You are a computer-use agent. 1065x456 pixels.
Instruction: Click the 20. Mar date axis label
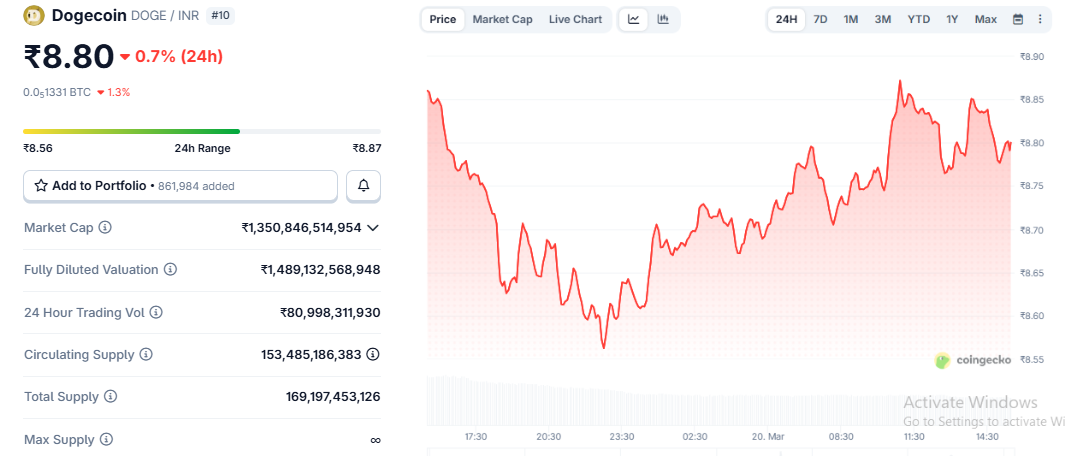(x=768, y=436)
